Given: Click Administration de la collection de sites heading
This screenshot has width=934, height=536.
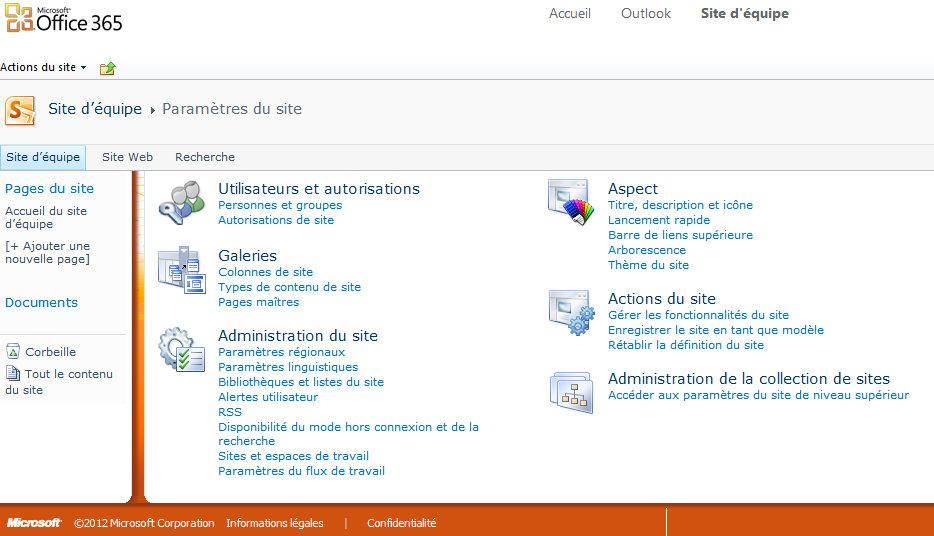Looking at the screenshot, I should pos(749,379).
